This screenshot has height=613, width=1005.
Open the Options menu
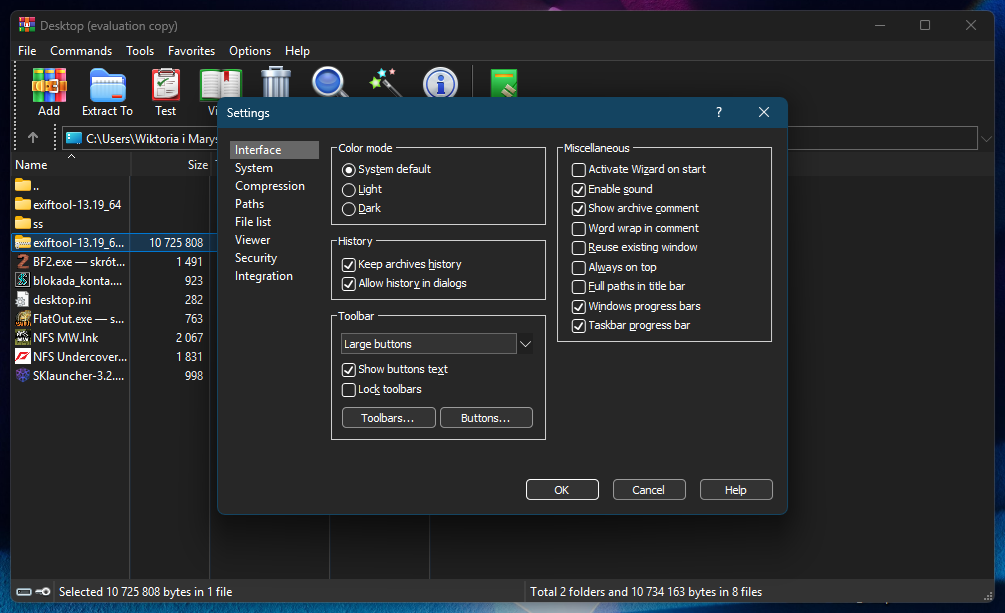click(250, 51)
